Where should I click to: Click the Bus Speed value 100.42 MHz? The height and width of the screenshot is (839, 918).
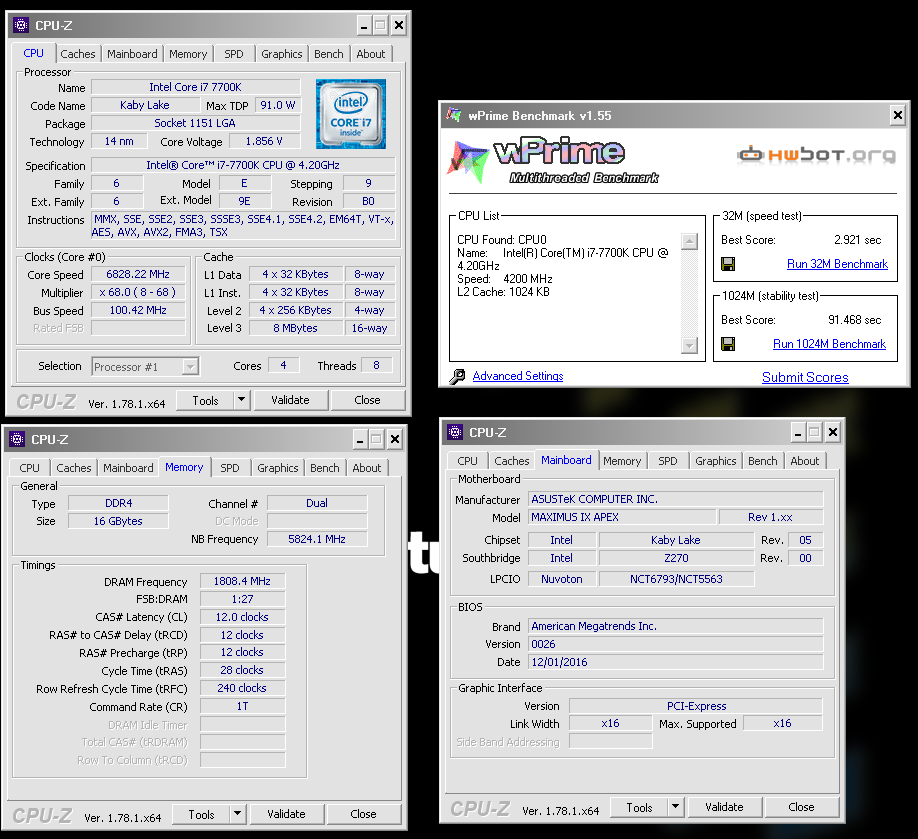[138, 310]
